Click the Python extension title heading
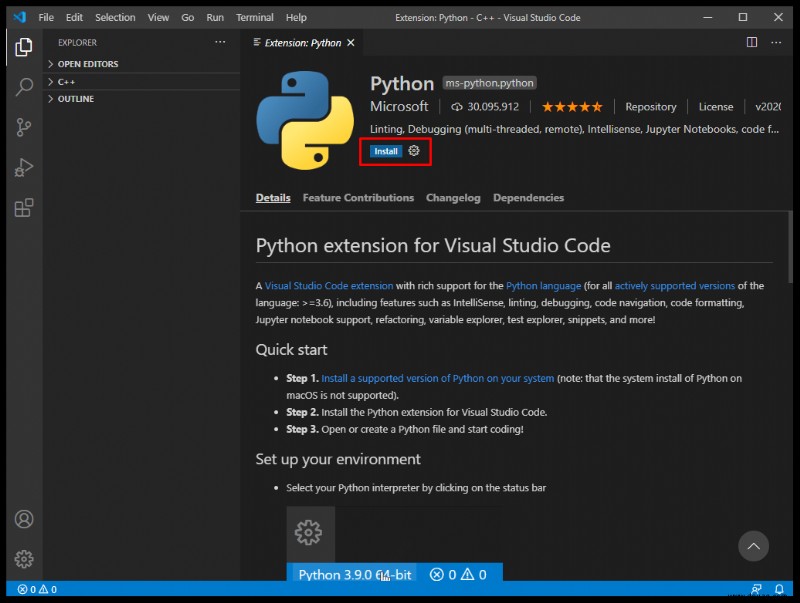The height and width of the screenshot is (603, 800). pos(433,245)
